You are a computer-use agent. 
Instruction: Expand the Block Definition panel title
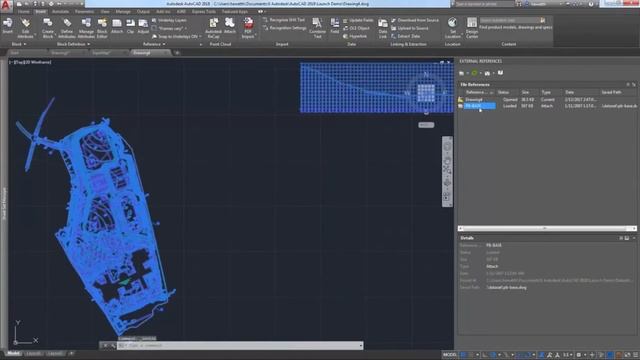pos(73,44)
